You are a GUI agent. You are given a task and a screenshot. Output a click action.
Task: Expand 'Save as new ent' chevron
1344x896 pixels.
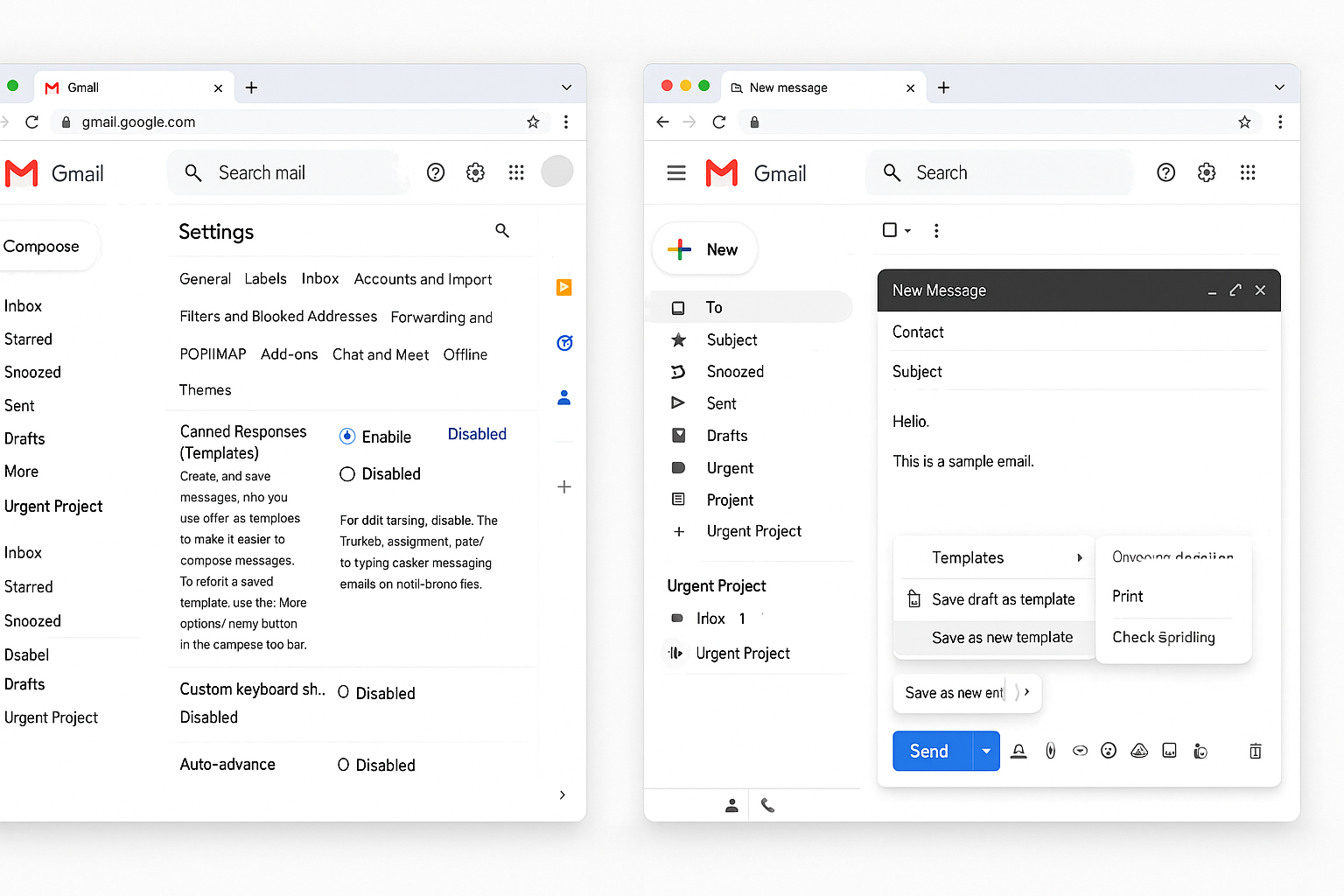tap(1026, 692)
